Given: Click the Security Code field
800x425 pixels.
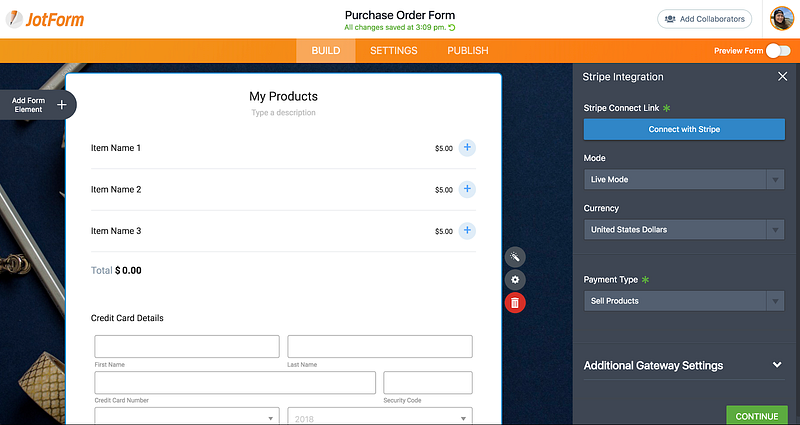Looking at the screenshot, I should pyautogui.click(x=428, y=383).
